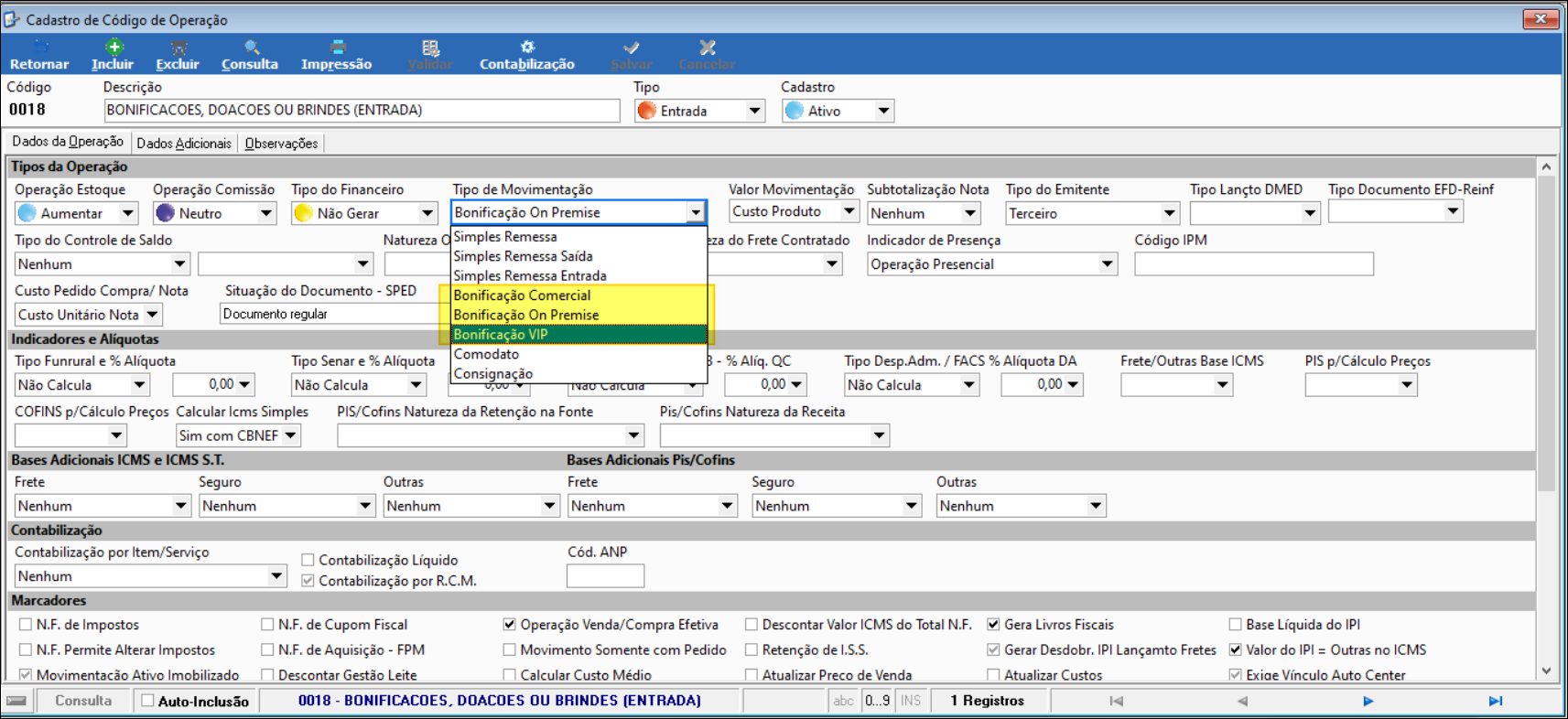Click the Retornar toolbar icon

[x=39, y=48]
